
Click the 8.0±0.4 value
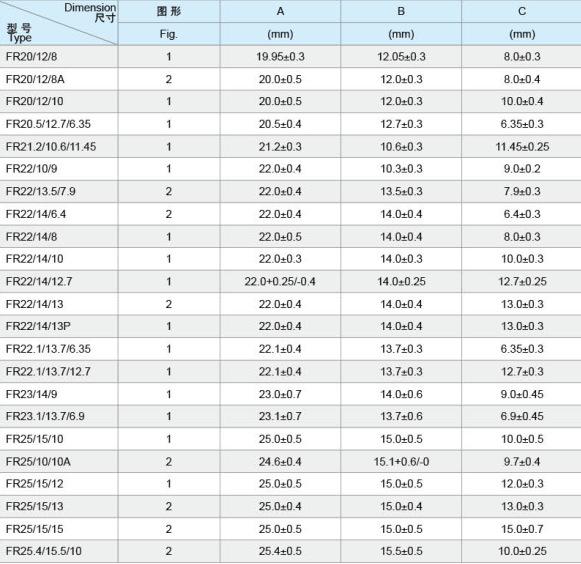522,79
